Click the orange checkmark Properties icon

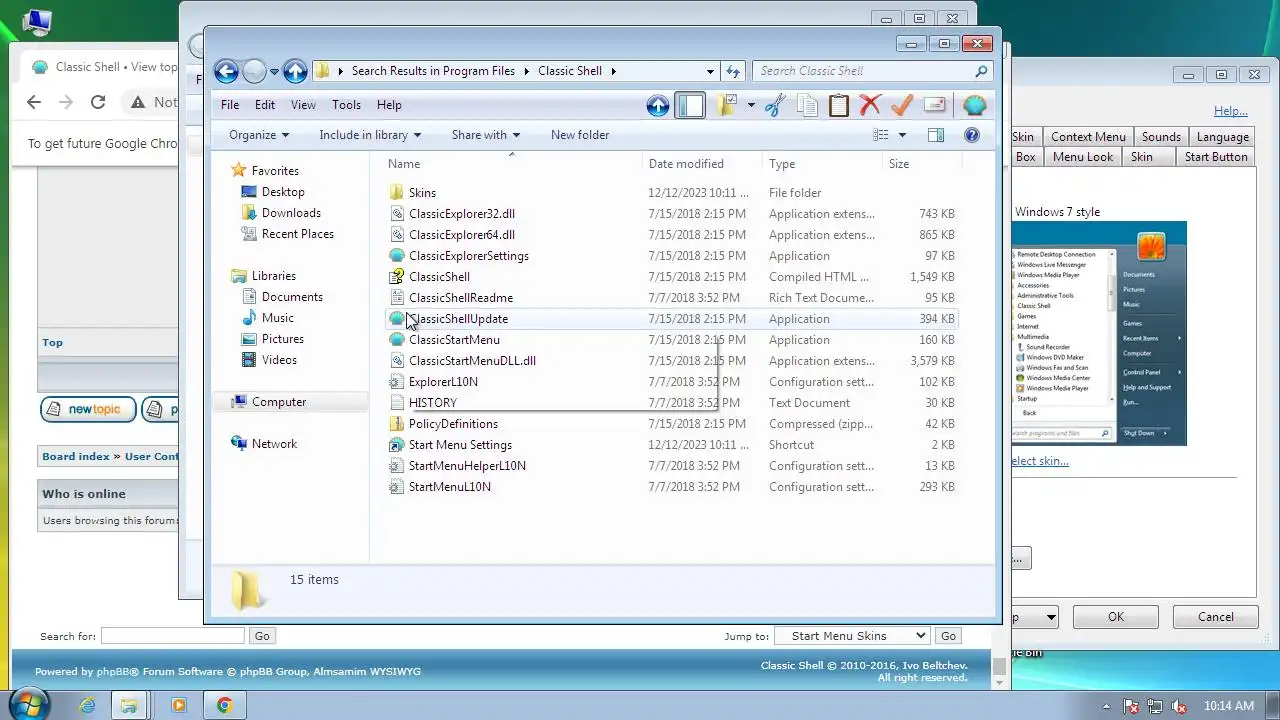point(902,105)
